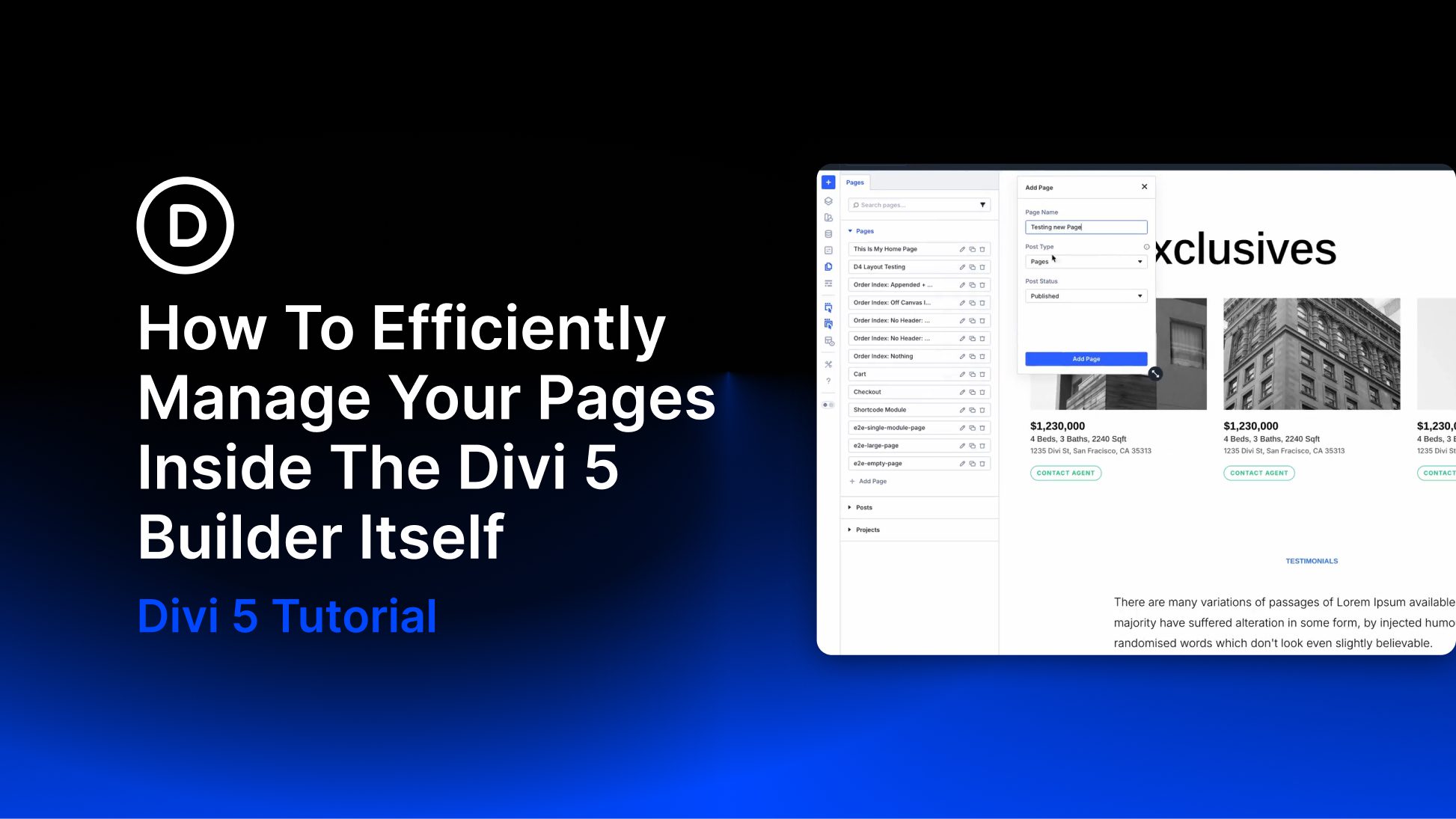This screenshot has height=819, width=1456.
Task: Open the info icon beside Post Type
Action: 1146,247
